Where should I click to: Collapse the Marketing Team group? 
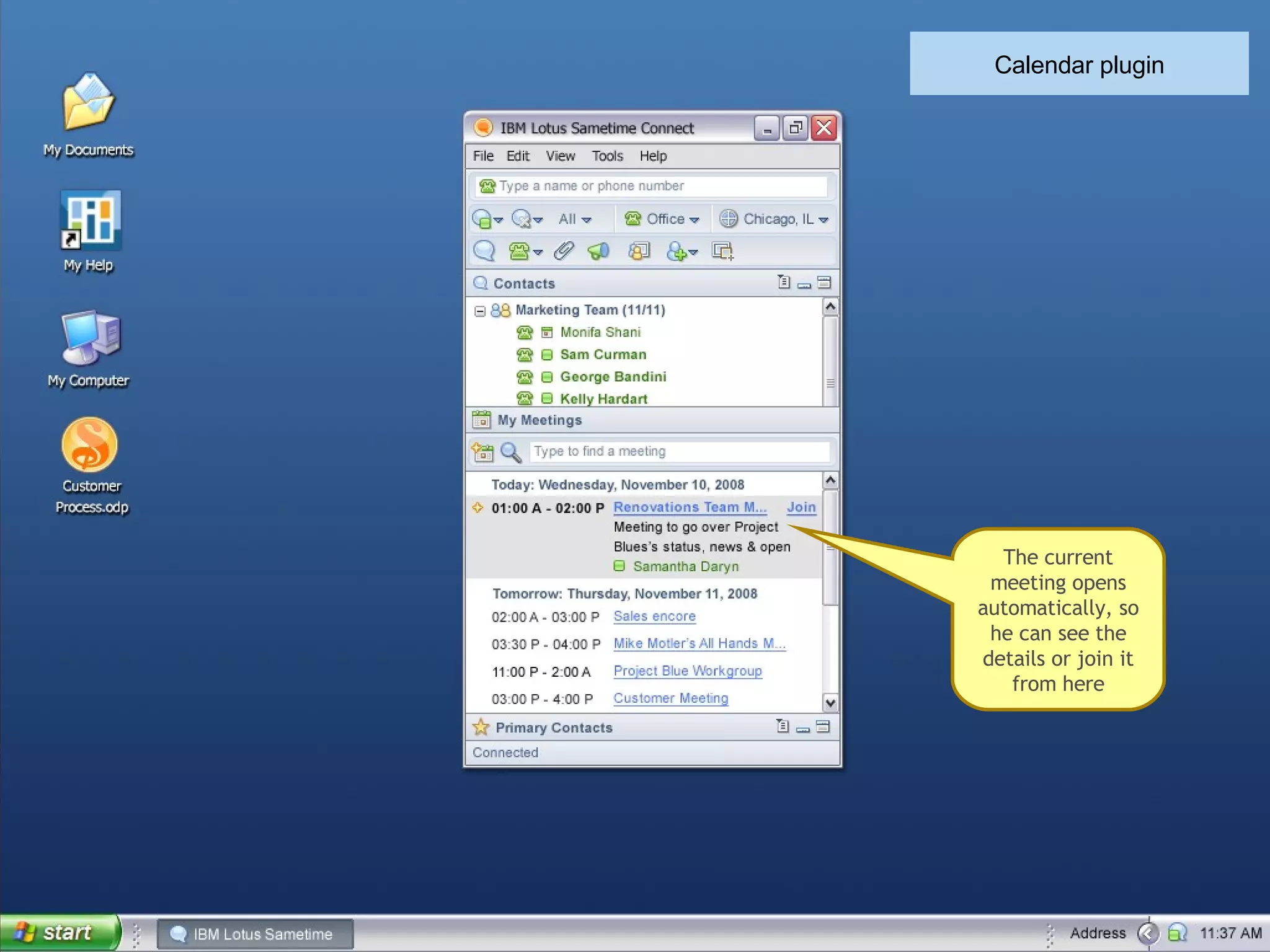click(x=479, y=311)
